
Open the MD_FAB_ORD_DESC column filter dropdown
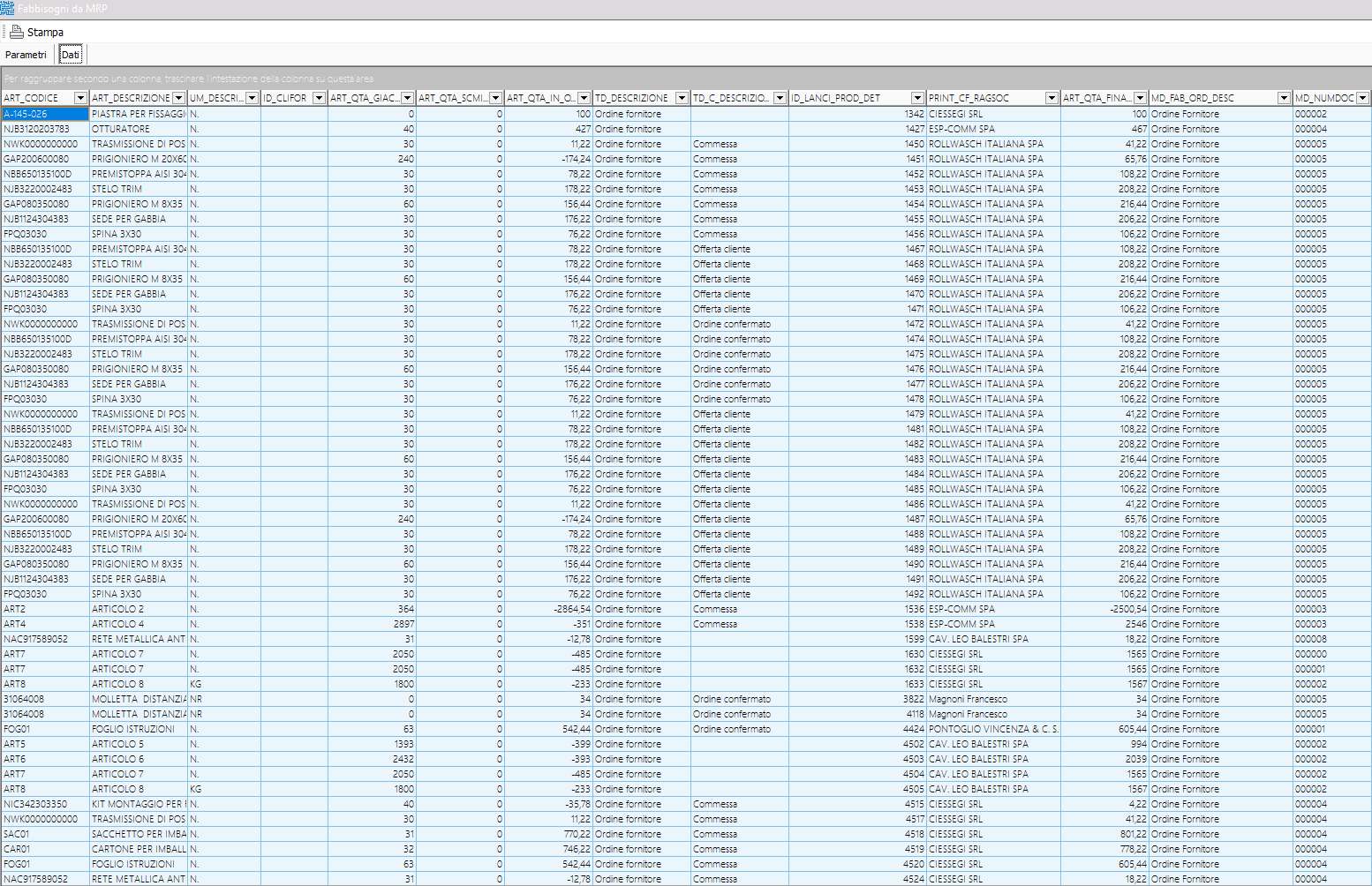(1285, 98)
